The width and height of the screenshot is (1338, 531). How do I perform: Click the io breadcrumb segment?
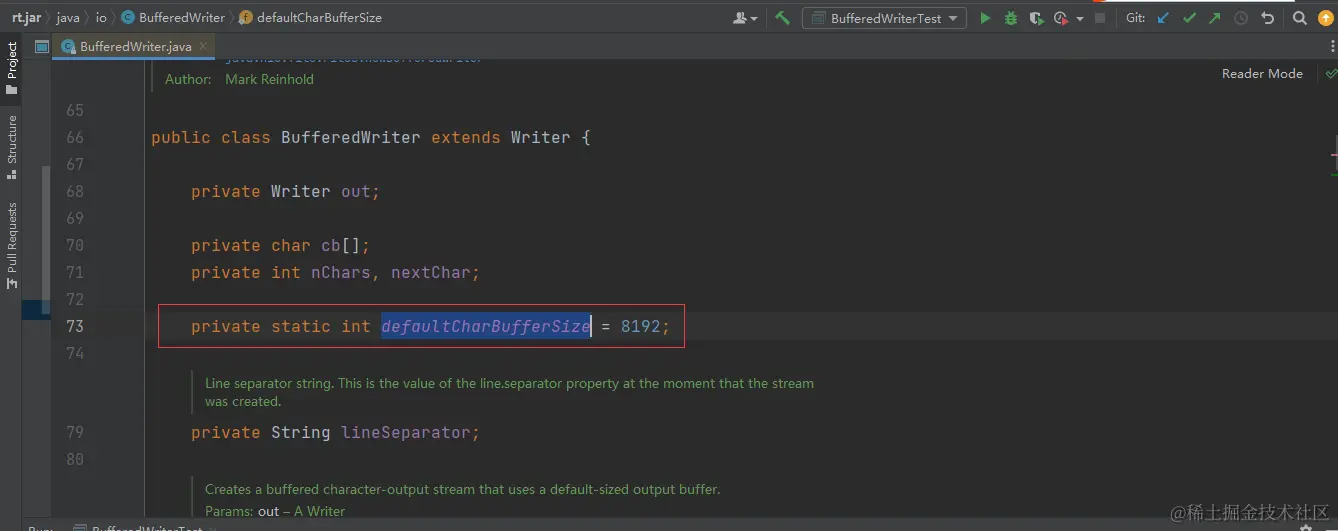[101, 18]
